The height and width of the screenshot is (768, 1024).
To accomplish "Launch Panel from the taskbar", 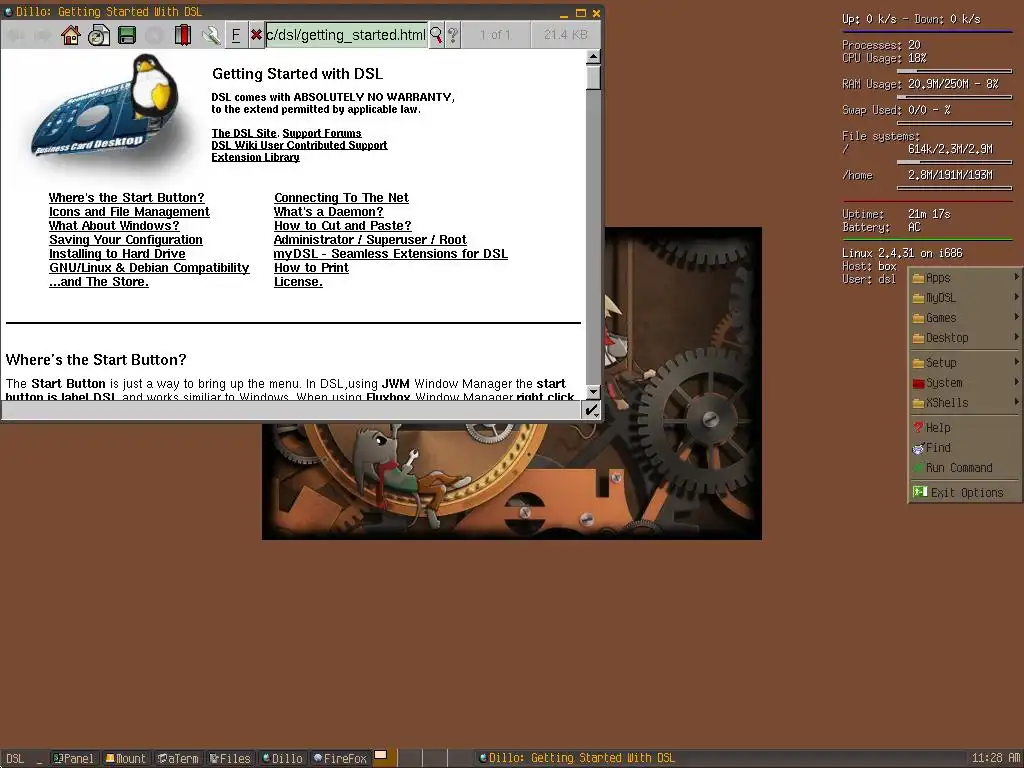I will [x=74, y=758].
